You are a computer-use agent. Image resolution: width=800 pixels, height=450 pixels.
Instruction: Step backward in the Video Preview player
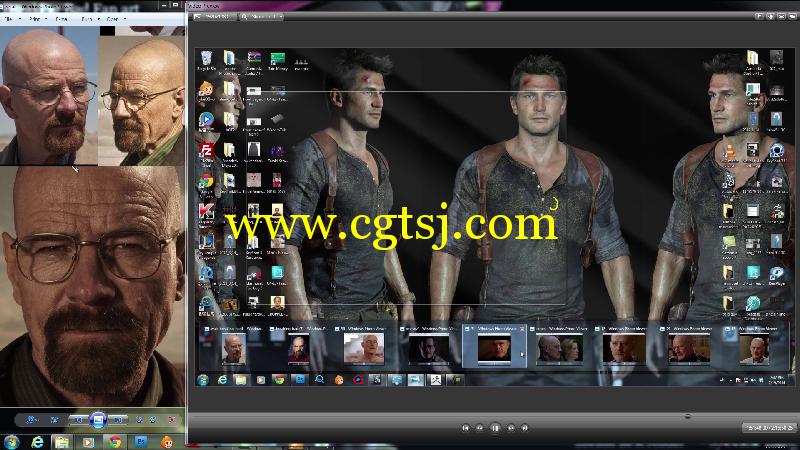480,428
